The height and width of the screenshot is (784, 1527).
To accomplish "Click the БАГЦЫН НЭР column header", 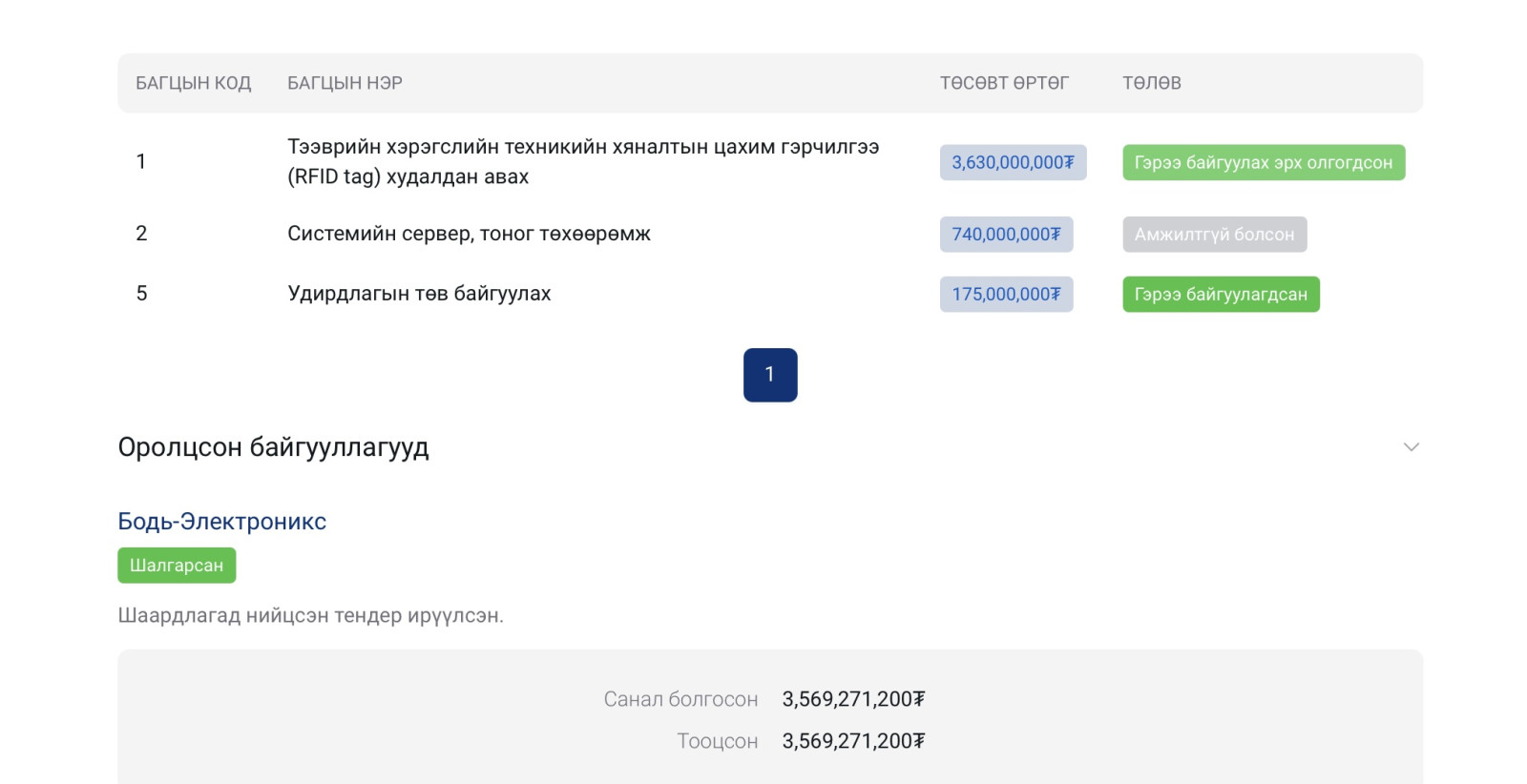I will (x=345, y=84).
